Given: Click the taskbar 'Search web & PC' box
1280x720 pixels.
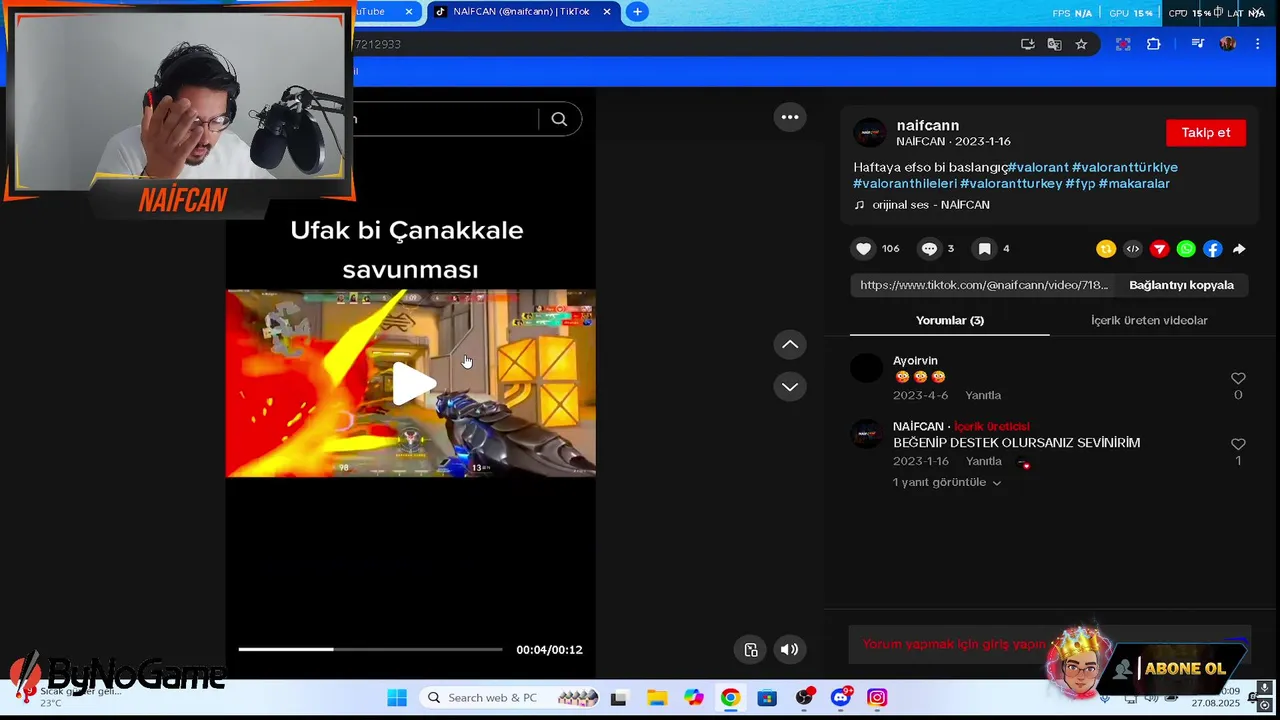Looking at the screenshot, I should click(x=509, y=697).
